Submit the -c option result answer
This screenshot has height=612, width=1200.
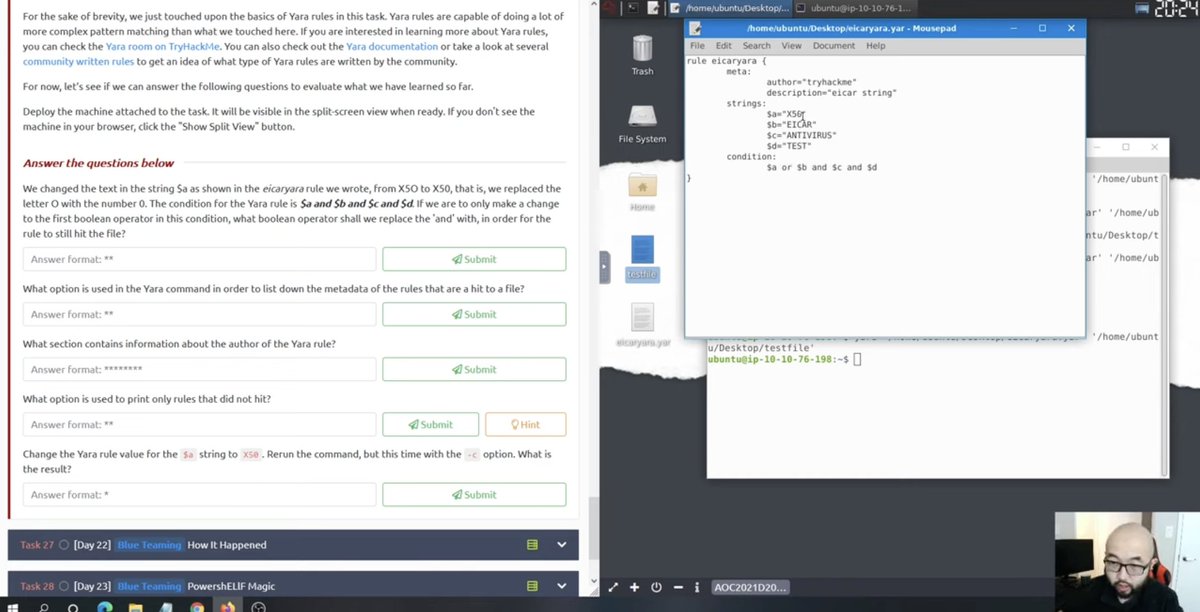[474, 494]
